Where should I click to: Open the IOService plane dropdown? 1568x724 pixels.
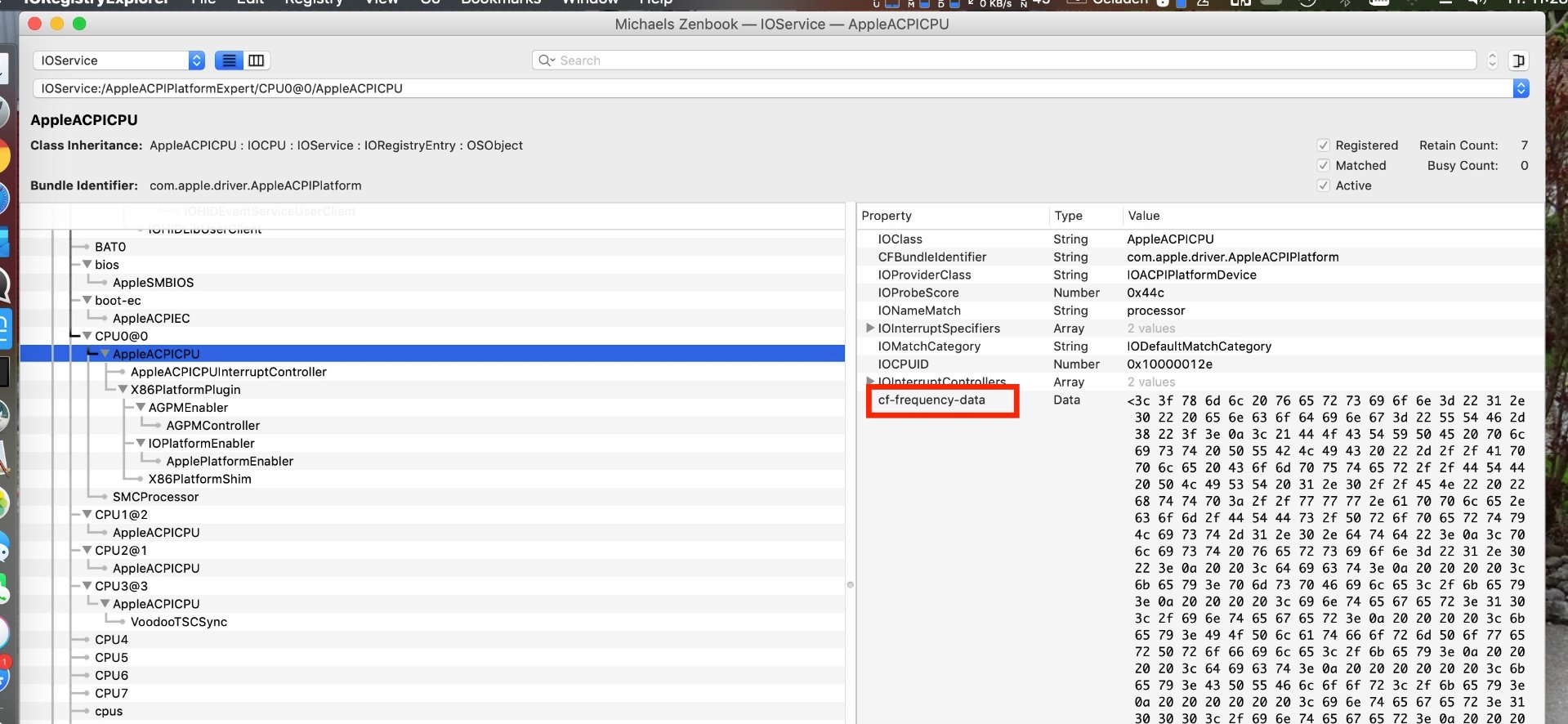tap(118, 60)
